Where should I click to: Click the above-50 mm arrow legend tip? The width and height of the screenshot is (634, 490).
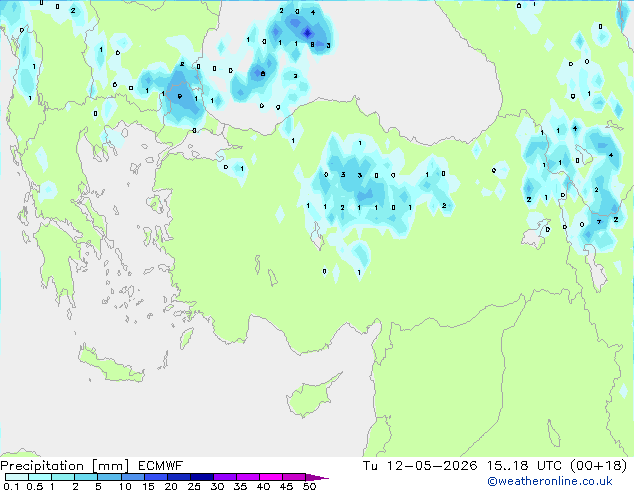pyautogui.click(x=317, y=477)
